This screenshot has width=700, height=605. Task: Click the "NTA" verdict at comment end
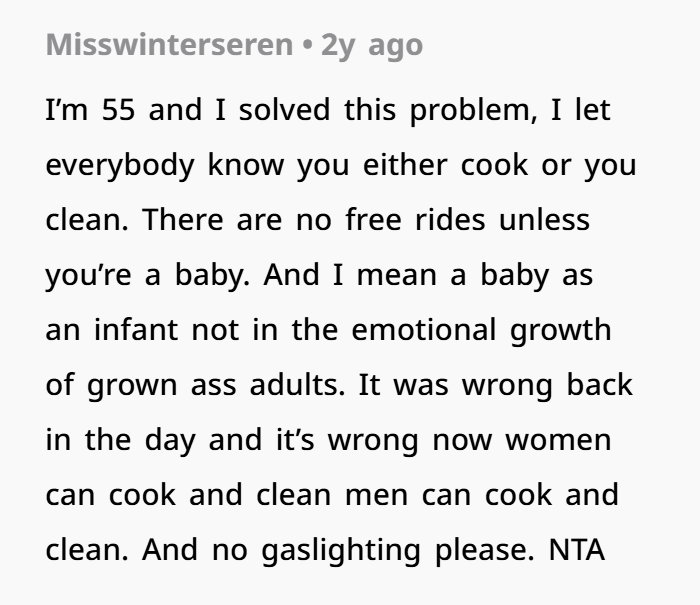click(x=576, y=550)
